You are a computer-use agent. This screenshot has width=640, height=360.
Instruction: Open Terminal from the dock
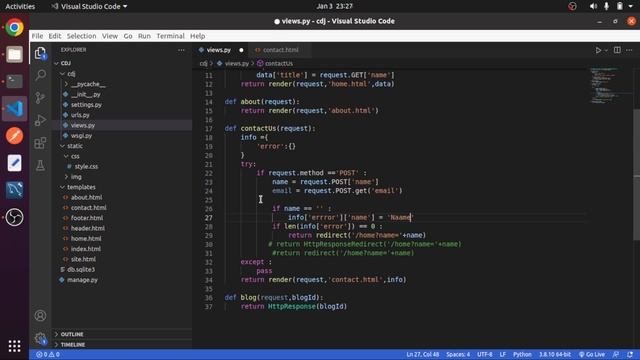click(x=14, y=81)
